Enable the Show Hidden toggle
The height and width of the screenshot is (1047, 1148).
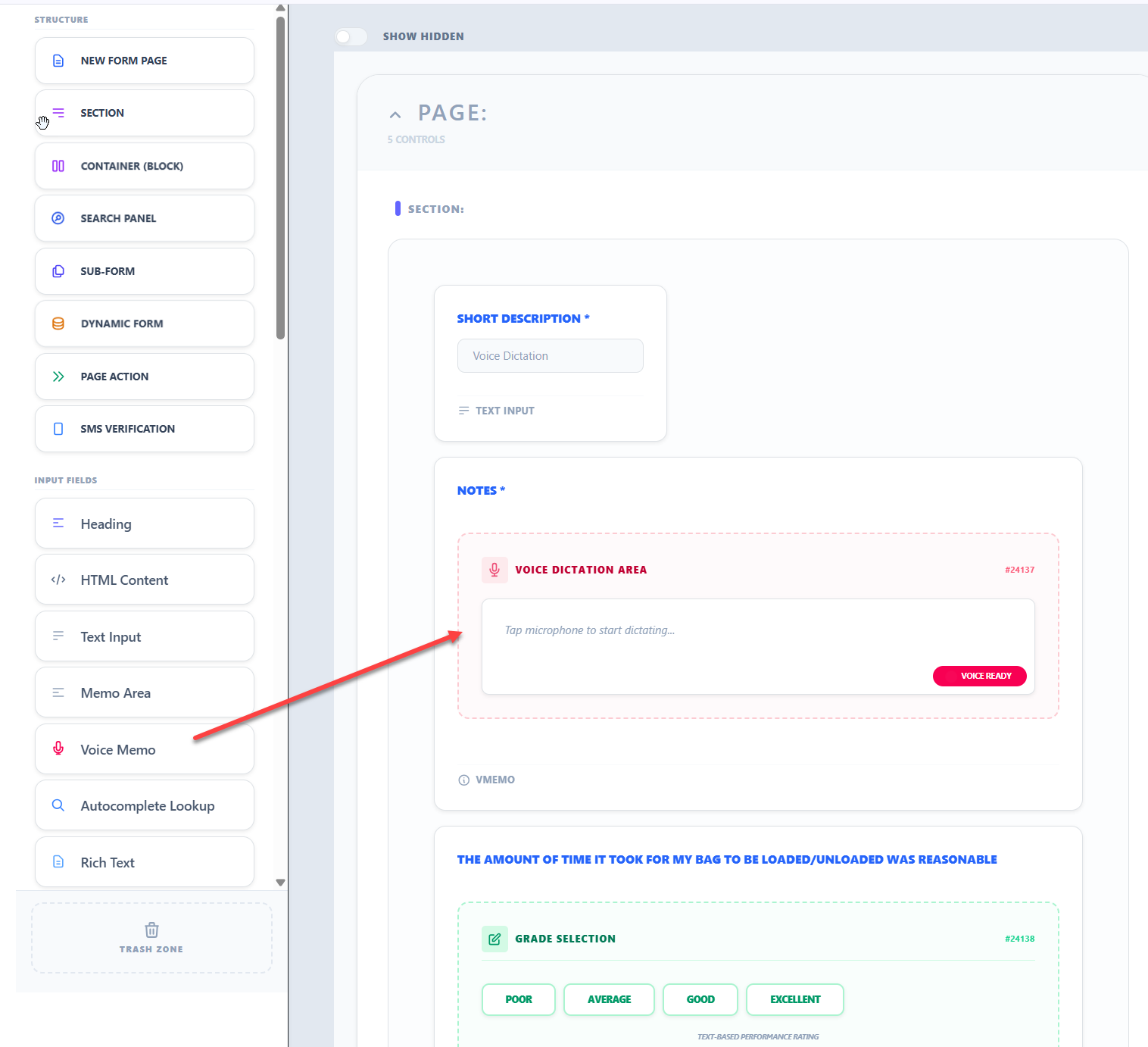coord(351,36)
